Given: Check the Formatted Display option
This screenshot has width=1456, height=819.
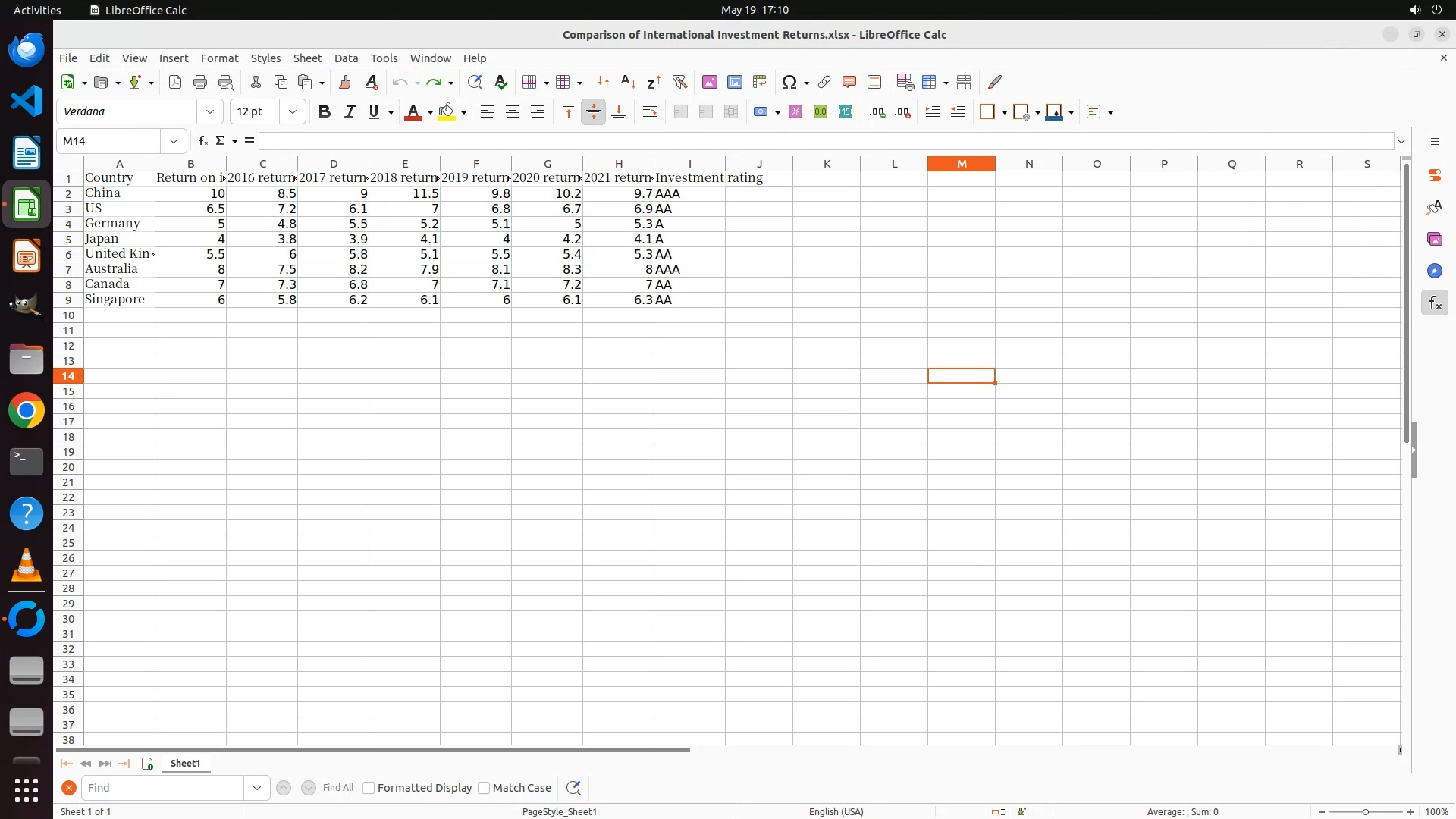Looking at the screenshot, I should tap(369, 788).
